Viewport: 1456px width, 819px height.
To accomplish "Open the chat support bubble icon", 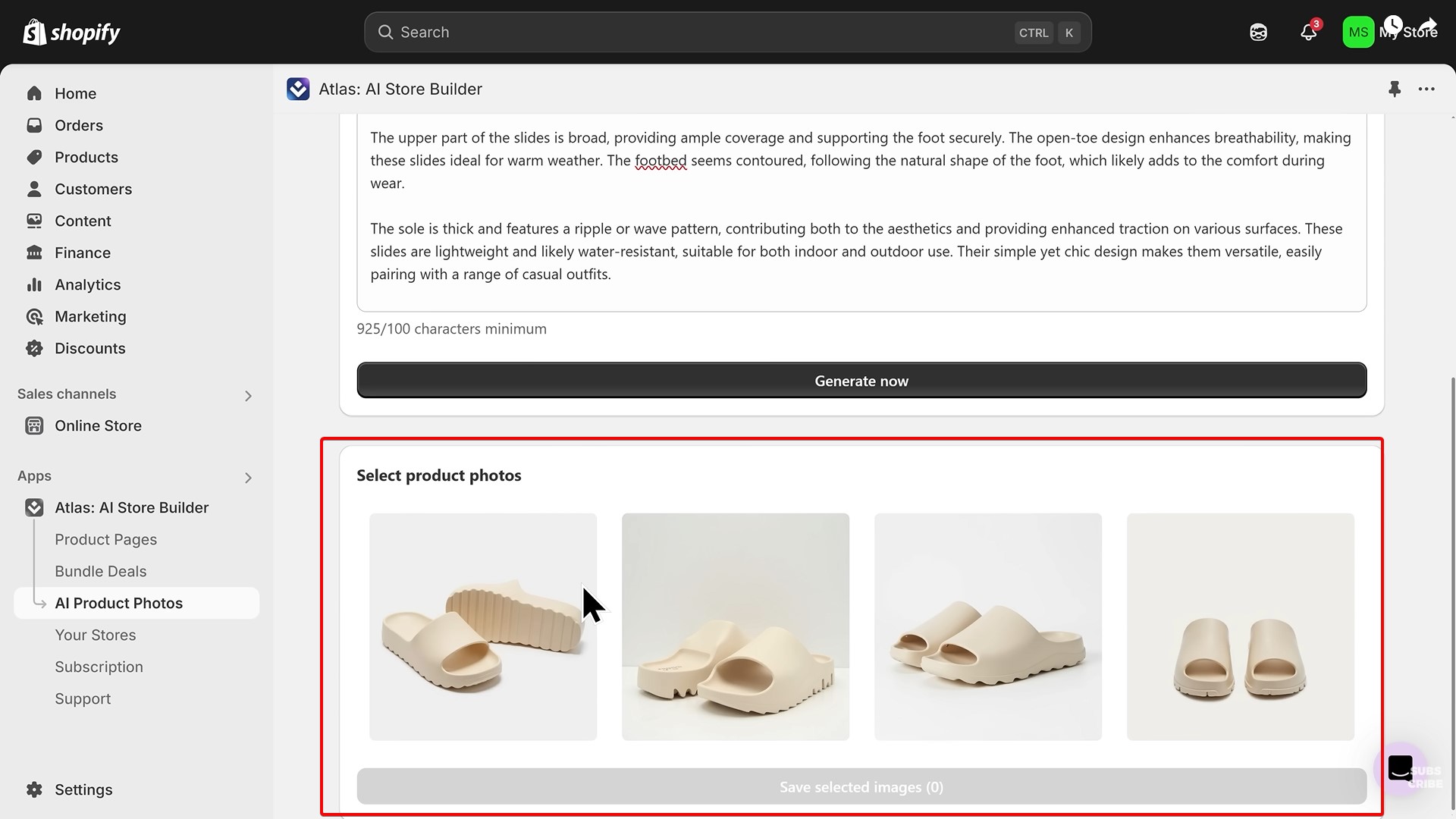I will tap(1400, 767).
